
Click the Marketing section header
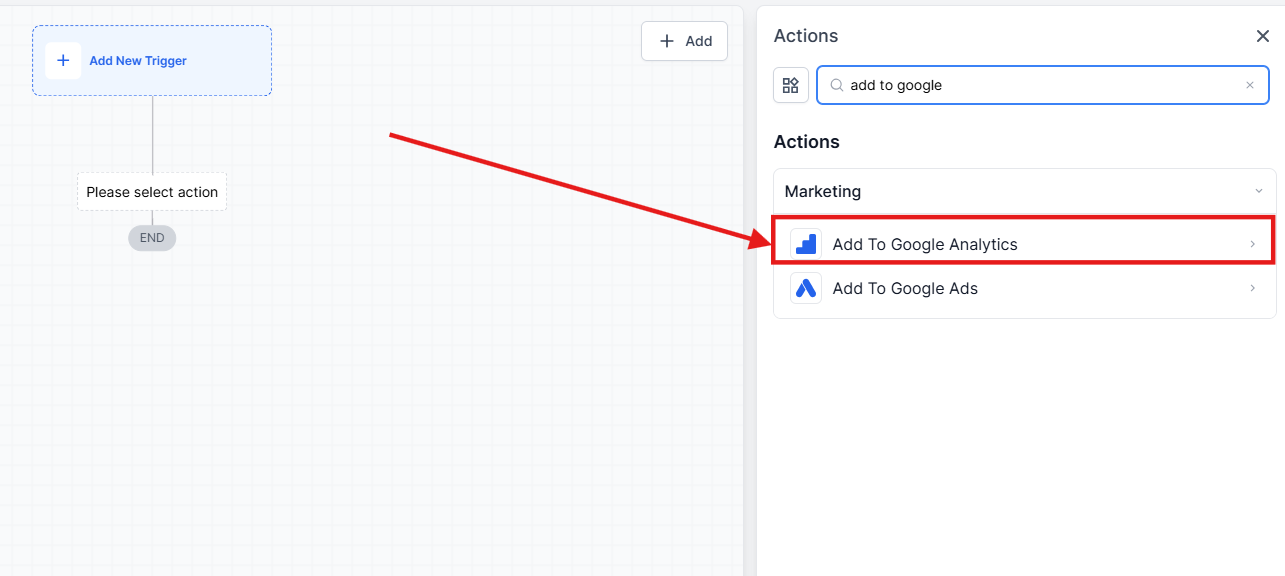823,191
